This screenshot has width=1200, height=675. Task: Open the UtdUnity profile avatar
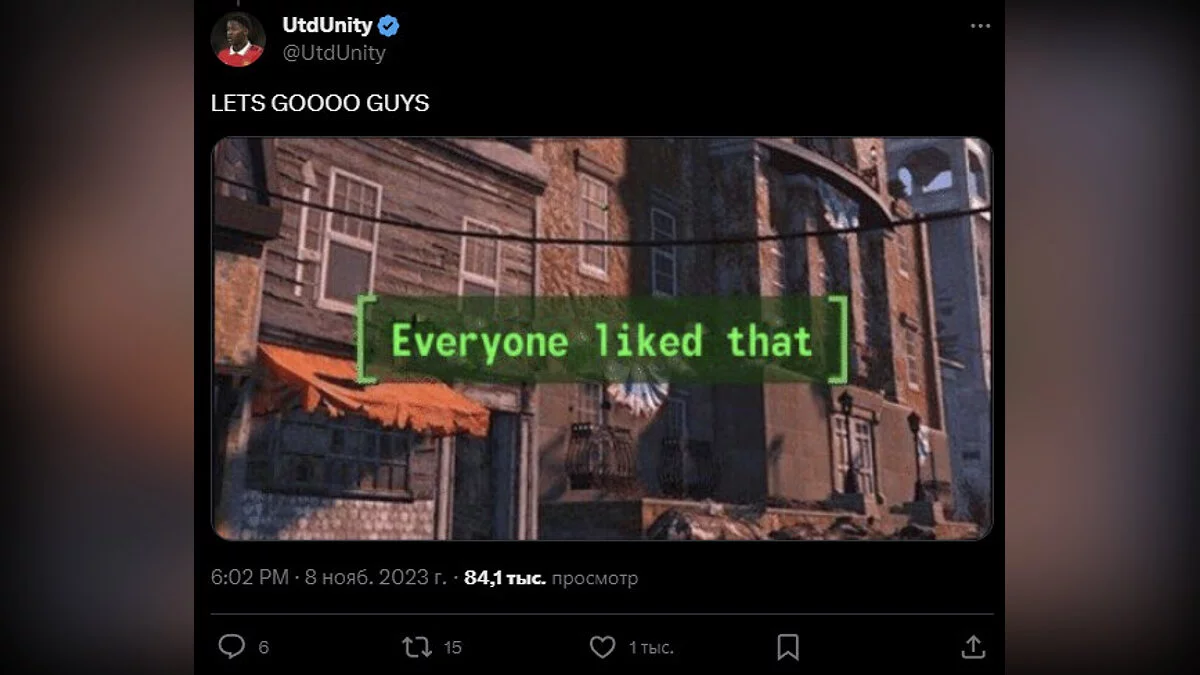click(238, 39)
